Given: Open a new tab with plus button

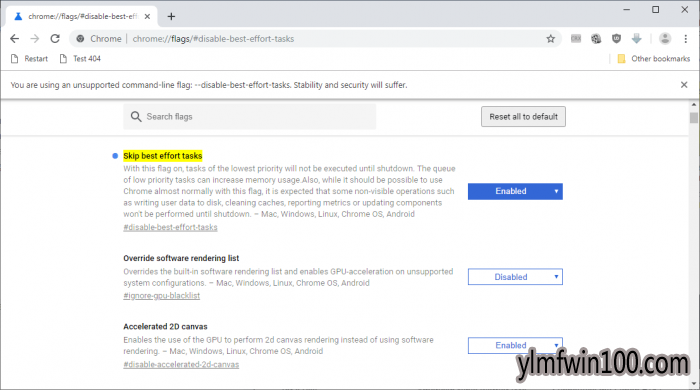Looking at the screenshot, I should tap(171, 17).
